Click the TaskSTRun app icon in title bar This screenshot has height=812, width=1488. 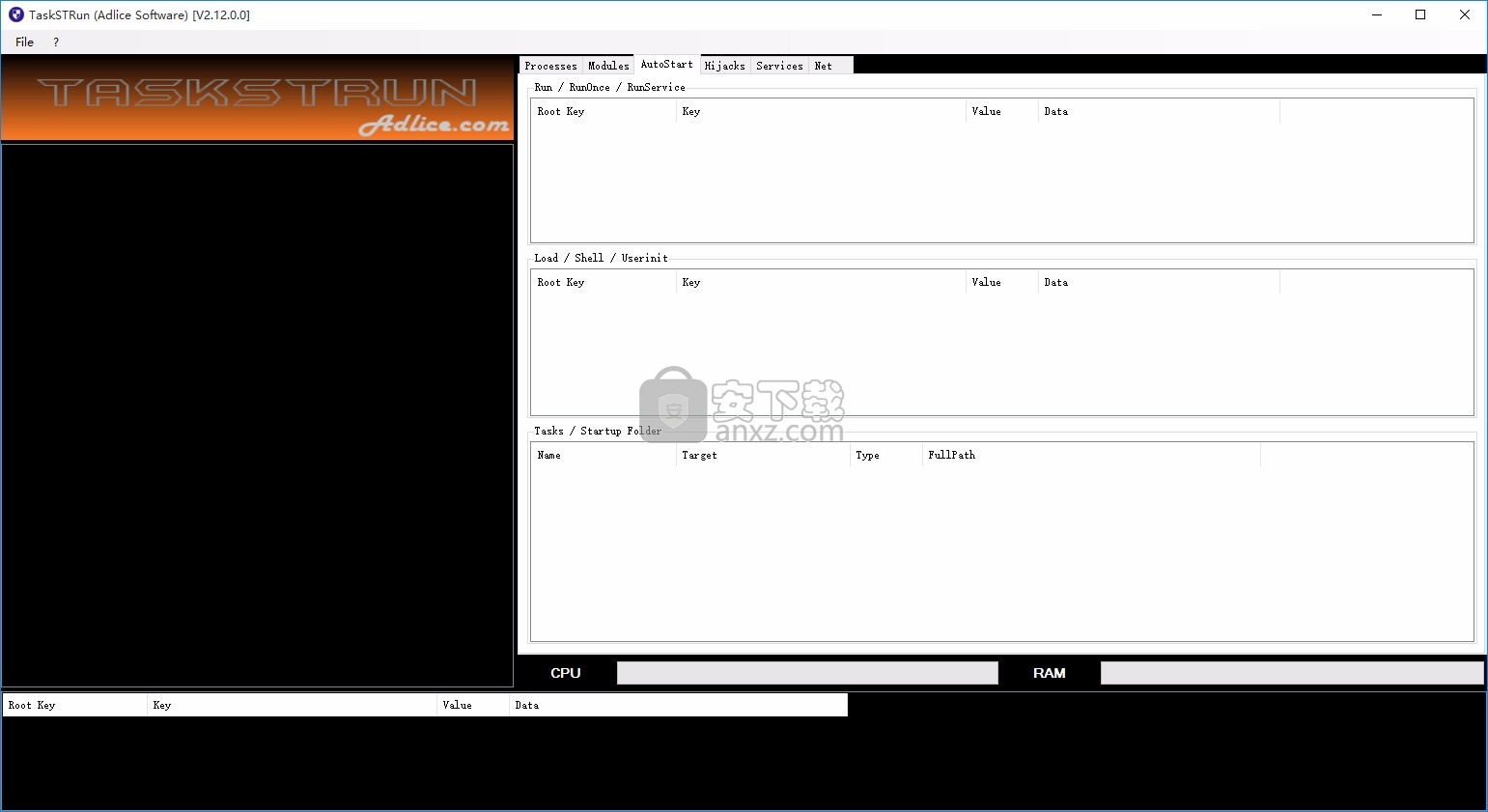point(15,14)
